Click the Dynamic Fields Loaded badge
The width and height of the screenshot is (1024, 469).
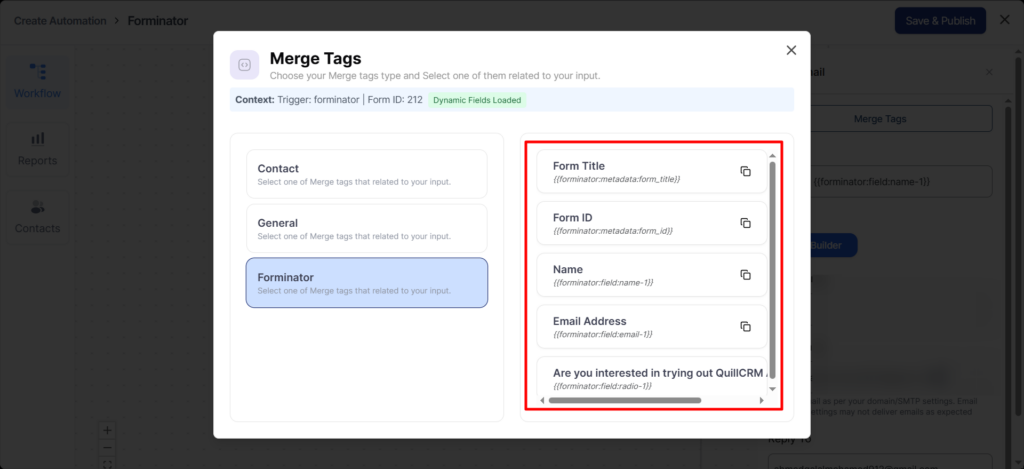point(478,100)
